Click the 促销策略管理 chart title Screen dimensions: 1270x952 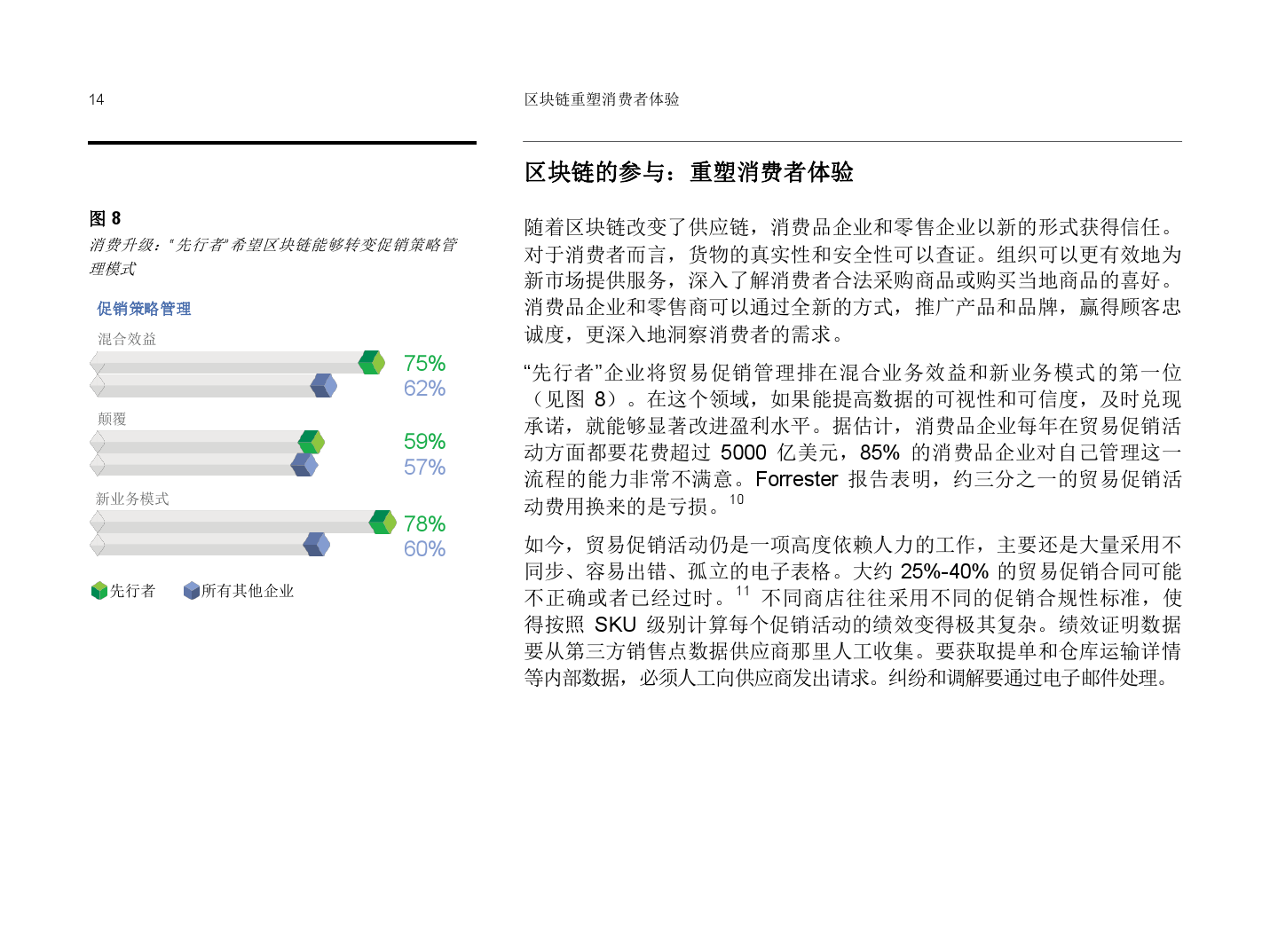click(x=144, y=309)
